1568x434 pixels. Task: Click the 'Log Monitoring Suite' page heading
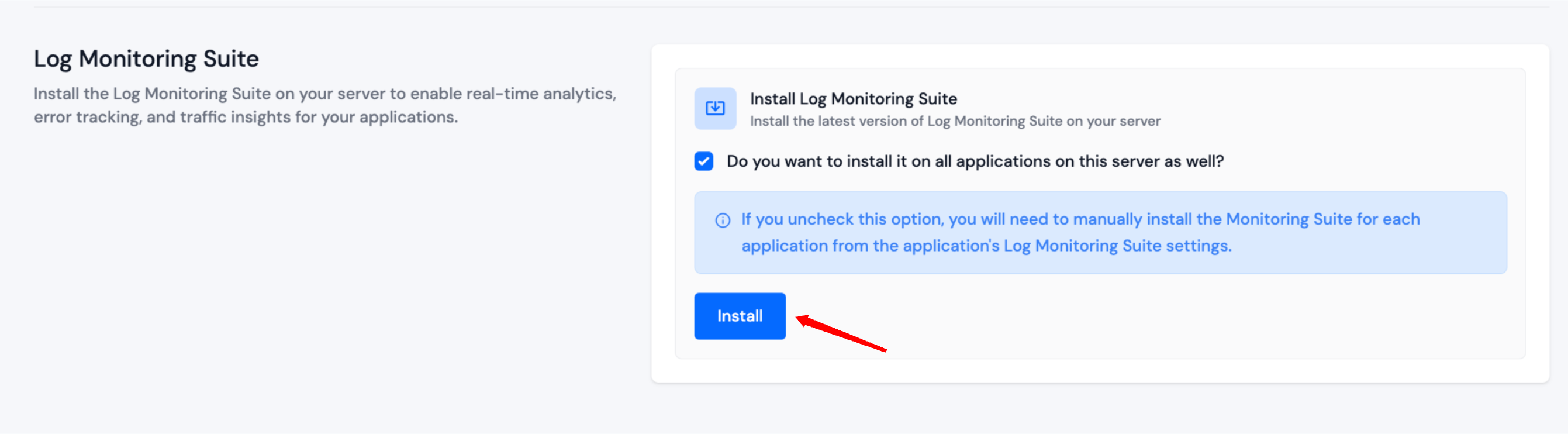[x=146, y=59]
